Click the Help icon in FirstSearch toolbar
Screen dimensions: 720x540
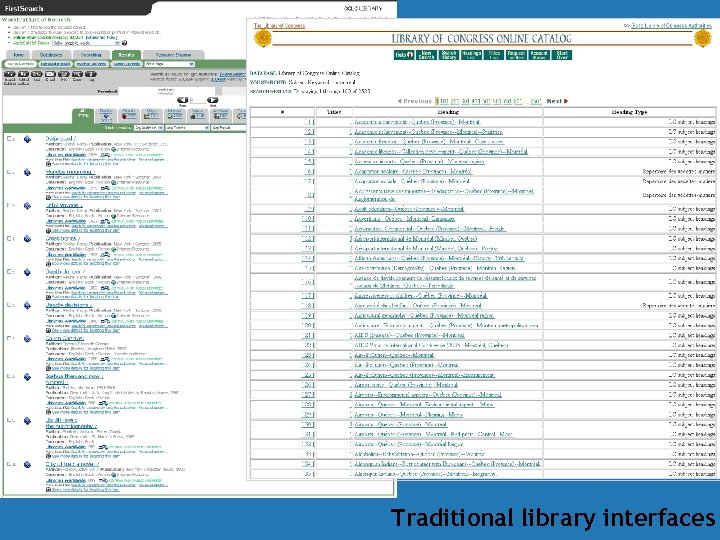[x=91, y=74]
